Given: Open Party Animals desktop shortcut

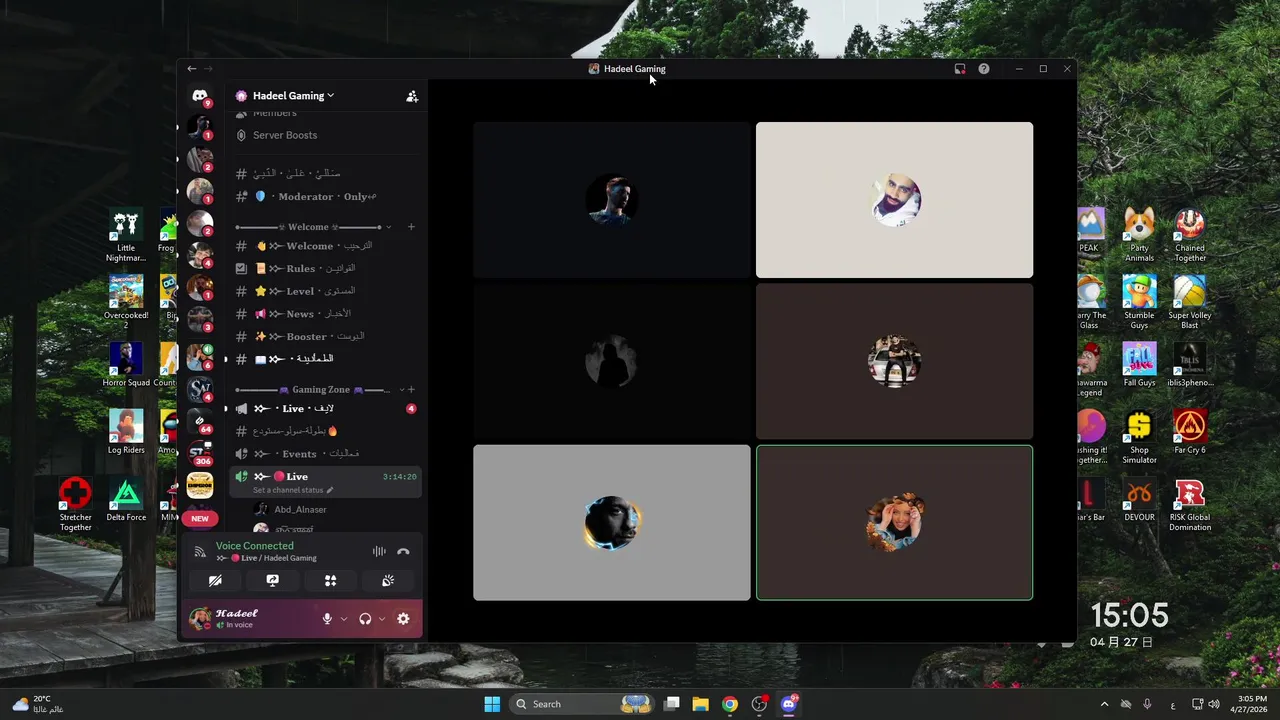Looking at the screenshot, I should [1139, 236].
